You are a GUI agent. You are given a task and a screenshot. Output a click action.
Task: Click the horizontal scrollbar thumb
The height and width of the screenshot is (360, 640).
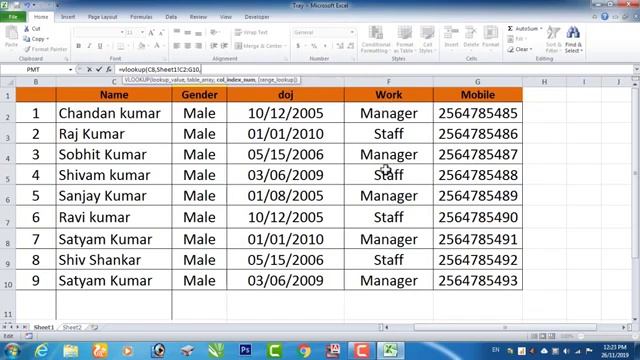coord(505,327)
